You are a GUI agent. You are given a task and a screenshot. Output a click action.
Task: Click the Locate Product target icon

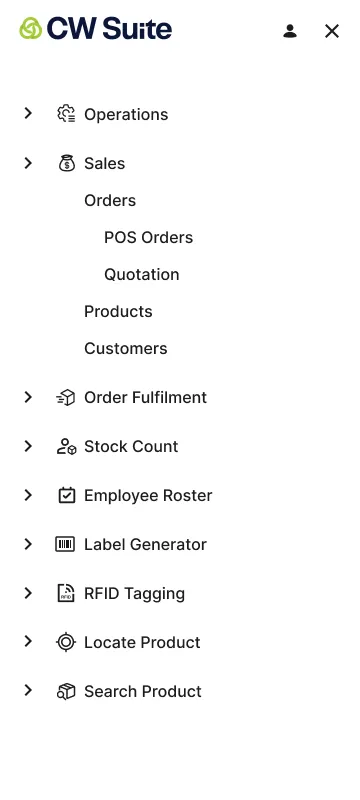tap(66, 642)
